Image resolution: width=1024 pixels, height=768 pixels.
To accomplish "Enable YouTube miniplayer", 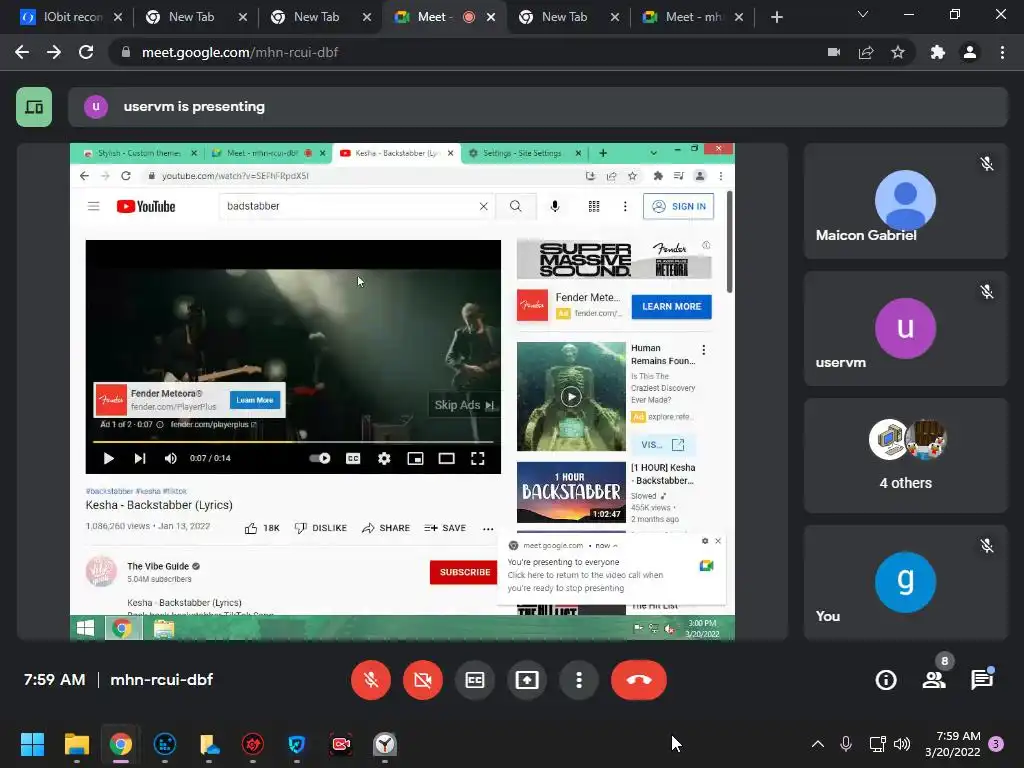I will point(415,458).
